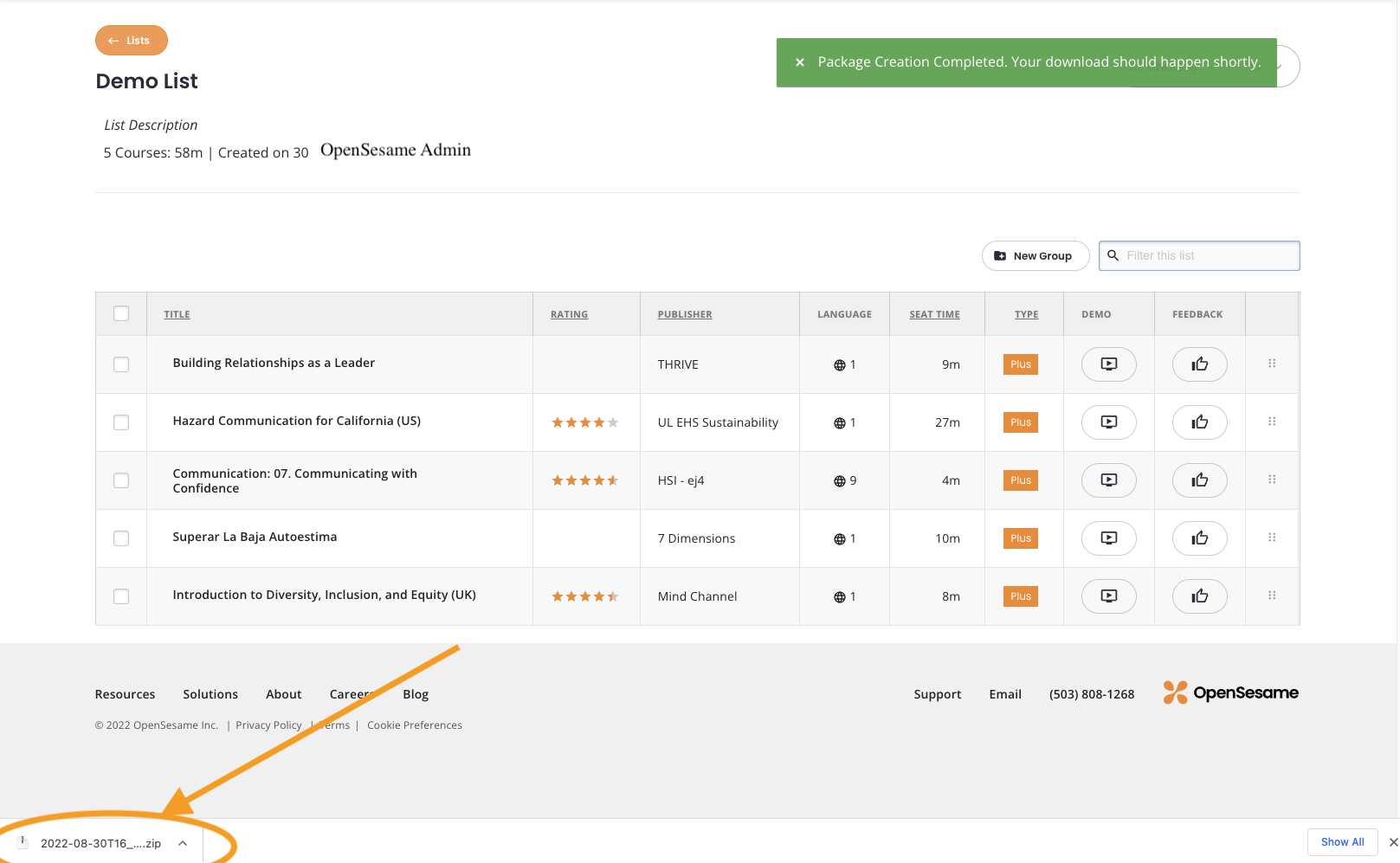Open About footer link

tap(284, 694)
